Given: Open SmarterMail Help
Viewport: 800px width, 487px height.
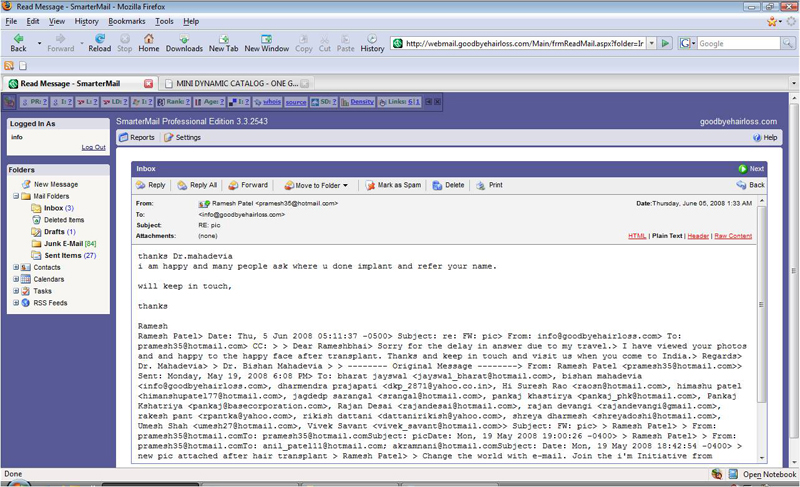Looking at the screenshot, I should tap(765, 137).
